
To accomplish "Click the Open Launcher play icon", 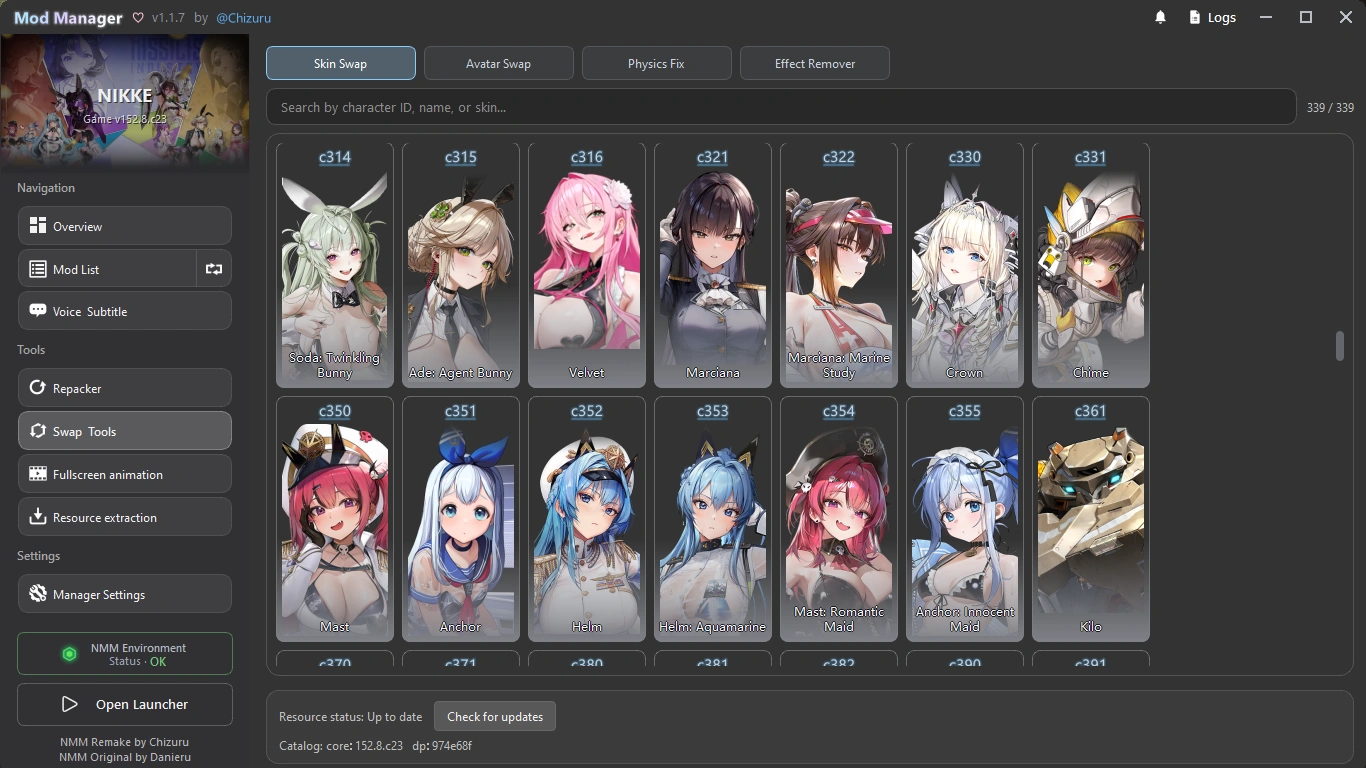I will click(70, 704).
